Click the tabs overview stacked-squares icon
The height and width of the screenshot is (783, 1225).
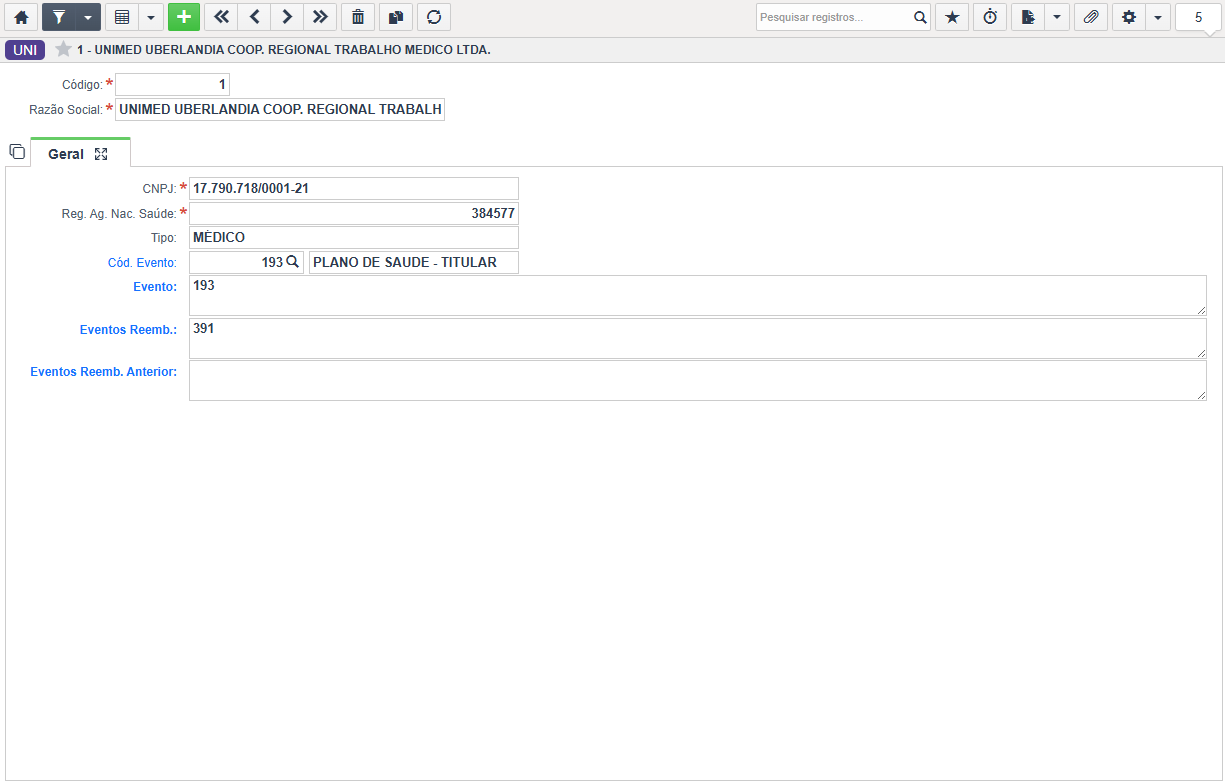[x=16, y=152]
